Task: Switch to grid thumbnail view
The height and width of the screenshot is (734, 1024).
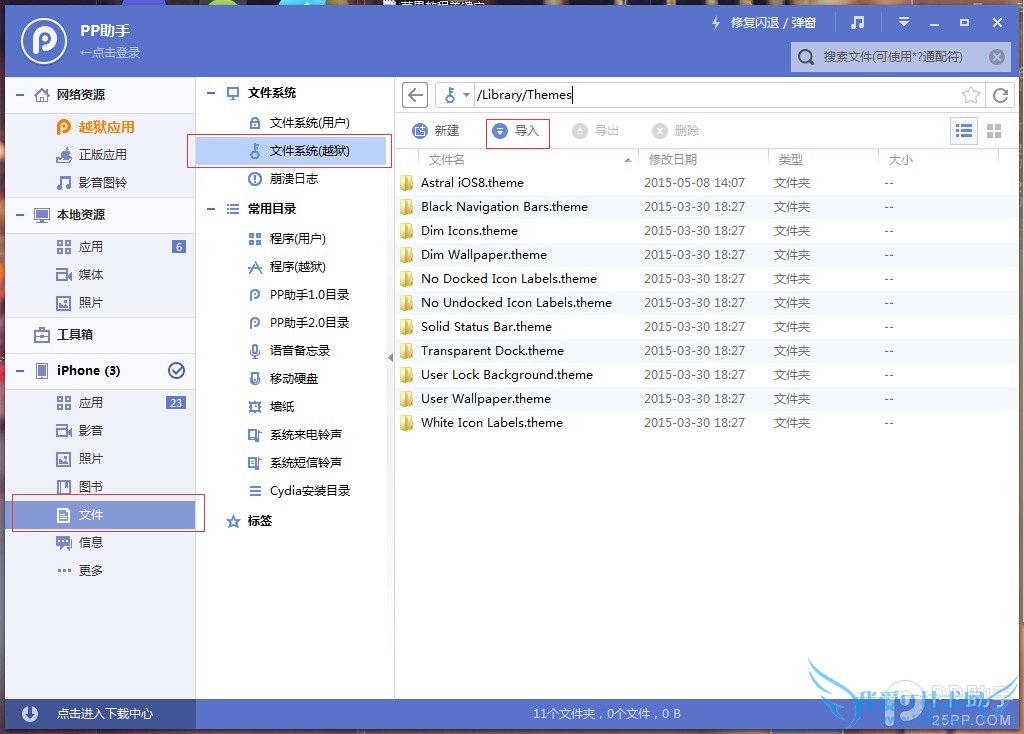Action: 994,131
